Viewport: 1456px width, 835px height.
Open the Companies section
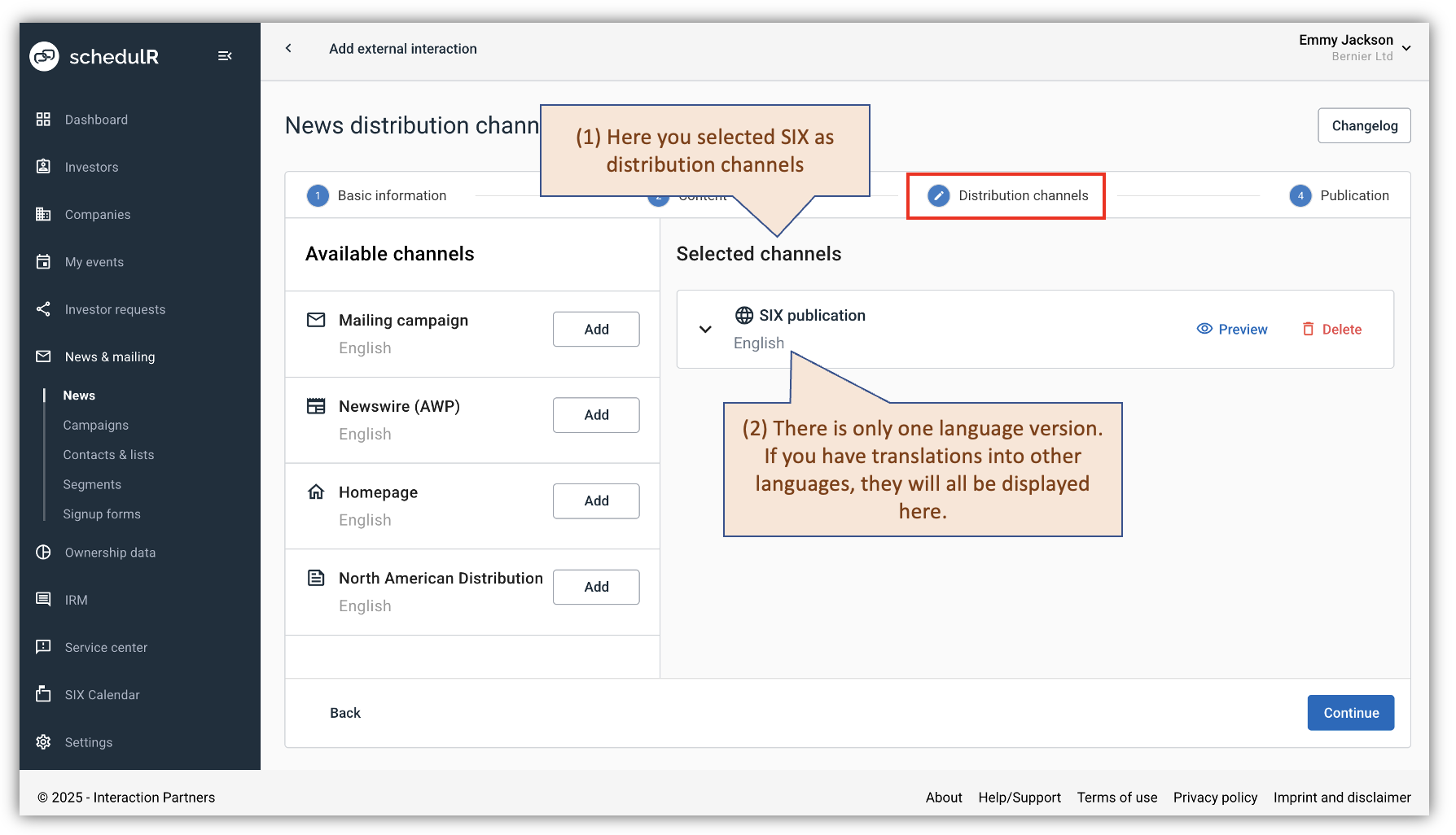(97, 214)
